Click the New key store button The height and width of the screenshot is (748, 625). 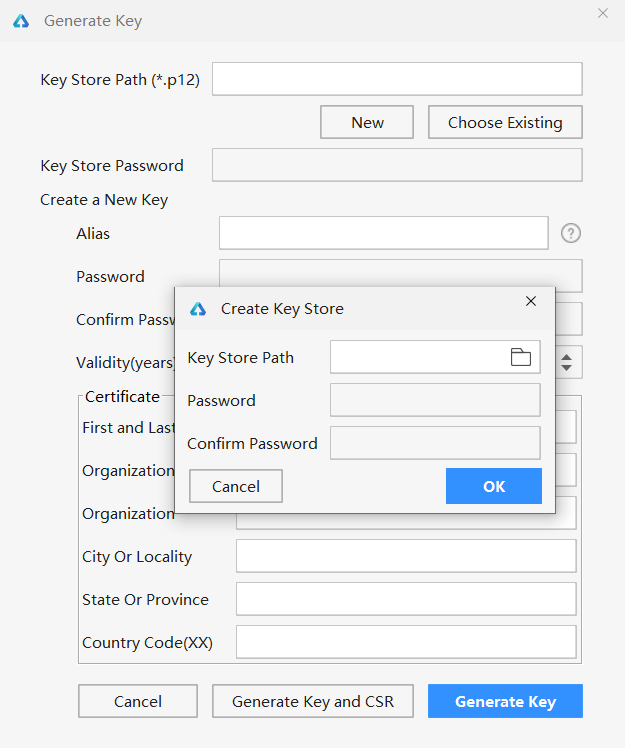pyautogui.click(x=367, y=122)
